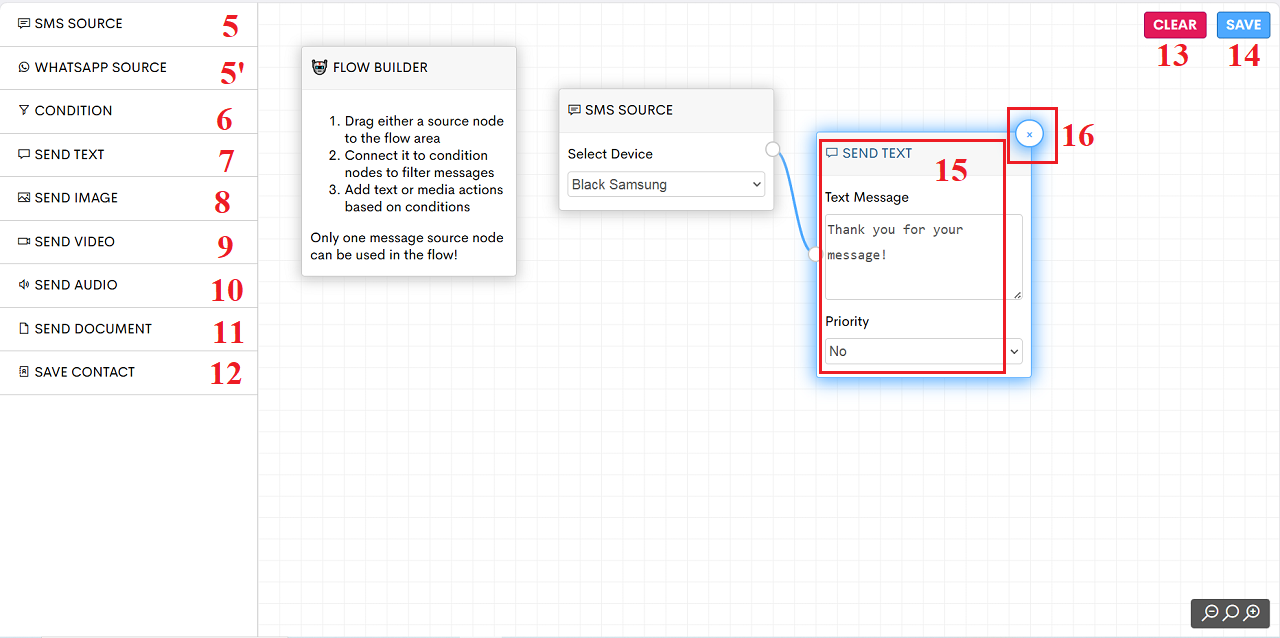Click the SMS SOURCE node title
The image size is (1280, 638).
tap(629, 110)
